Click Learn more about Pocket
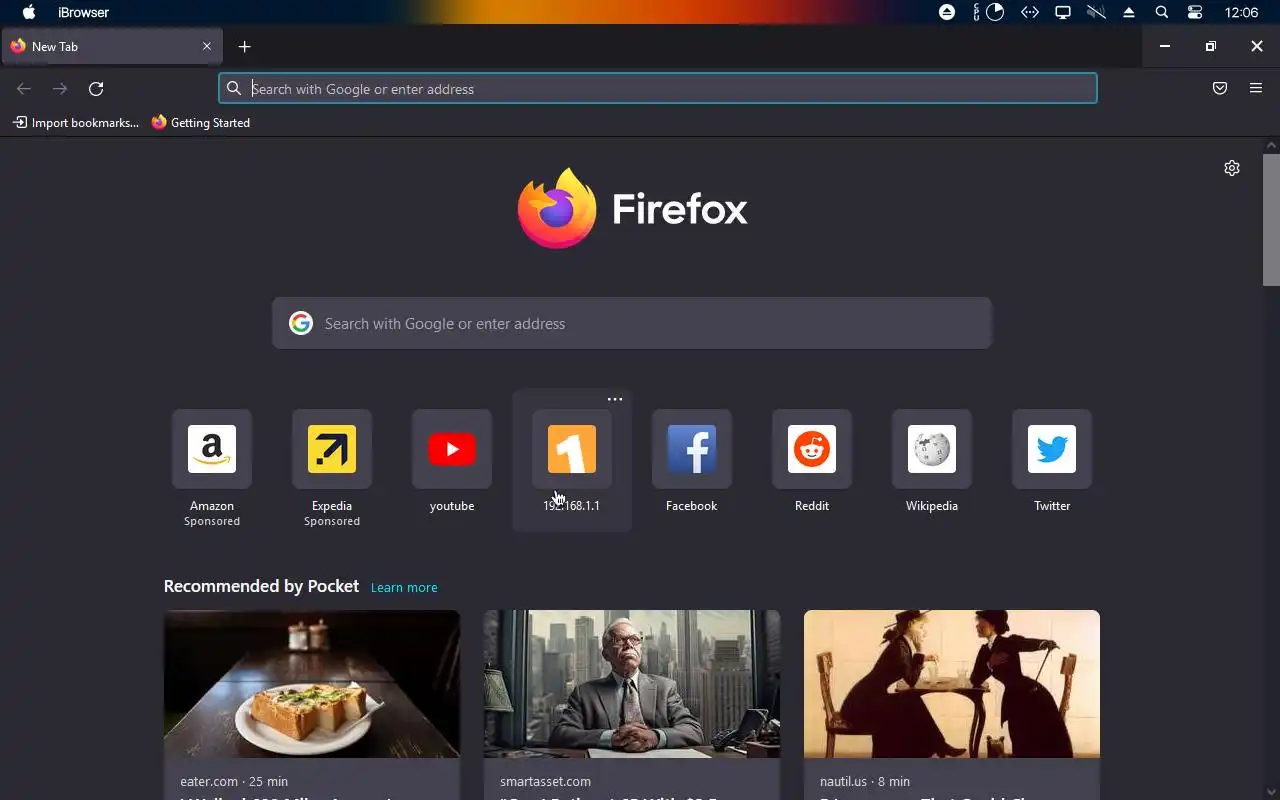This screenshot has height=800, width=1280. (404, 587)
